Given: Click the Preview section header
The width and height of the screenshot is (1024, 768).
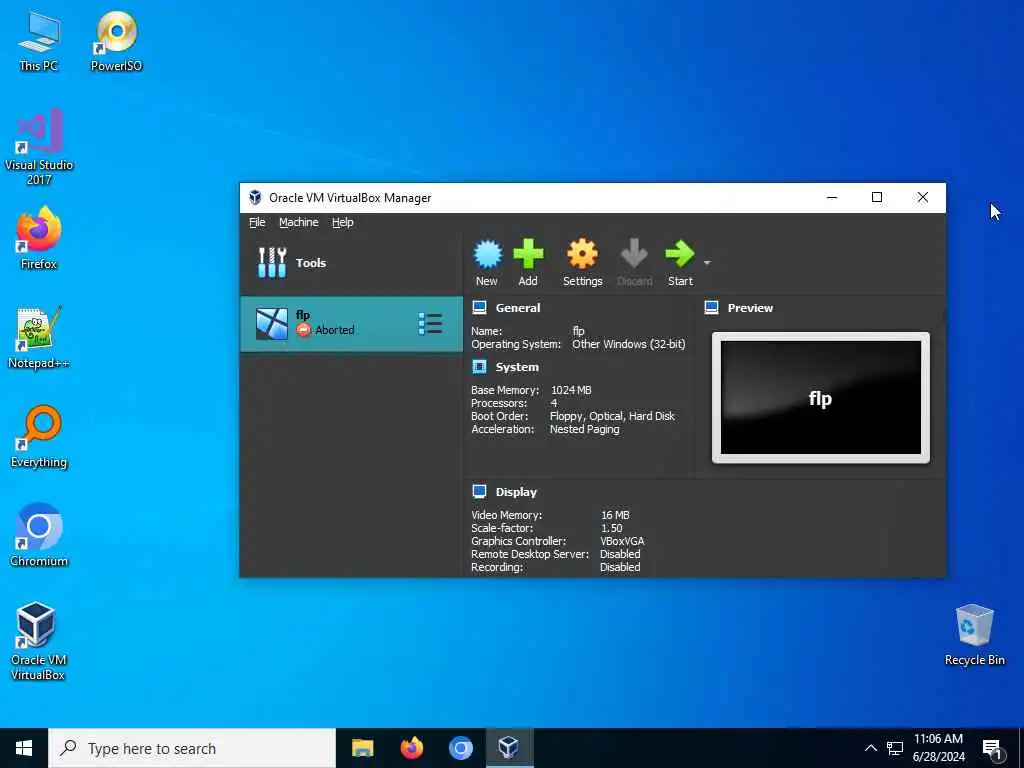Looking at the screenshot, I should pyautogui.click(x=750, y=308).
